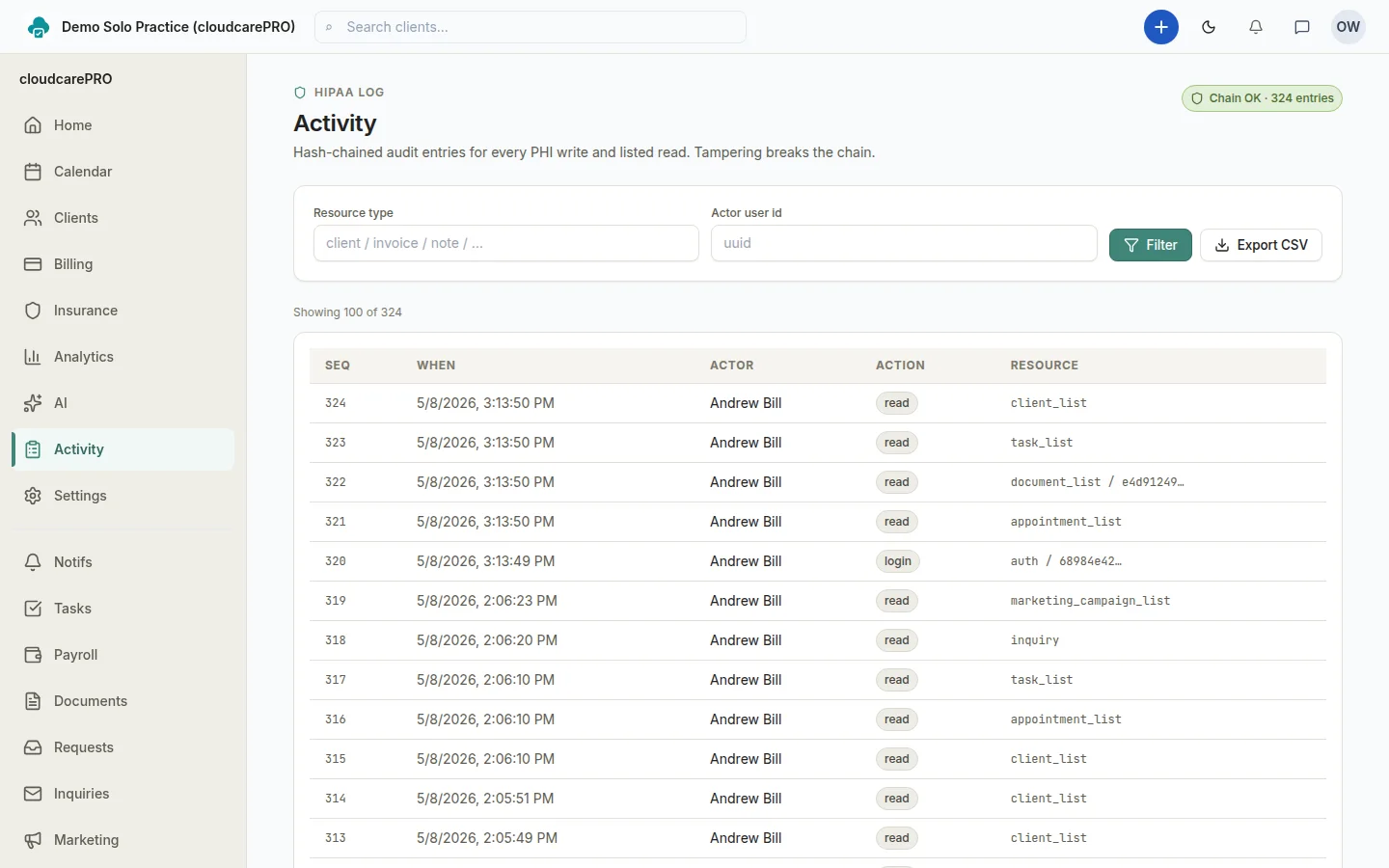The image size is (1389, 868).
Task: Click the Payroll wallet icon in the sidebar
Action: [x=33, y=655]
